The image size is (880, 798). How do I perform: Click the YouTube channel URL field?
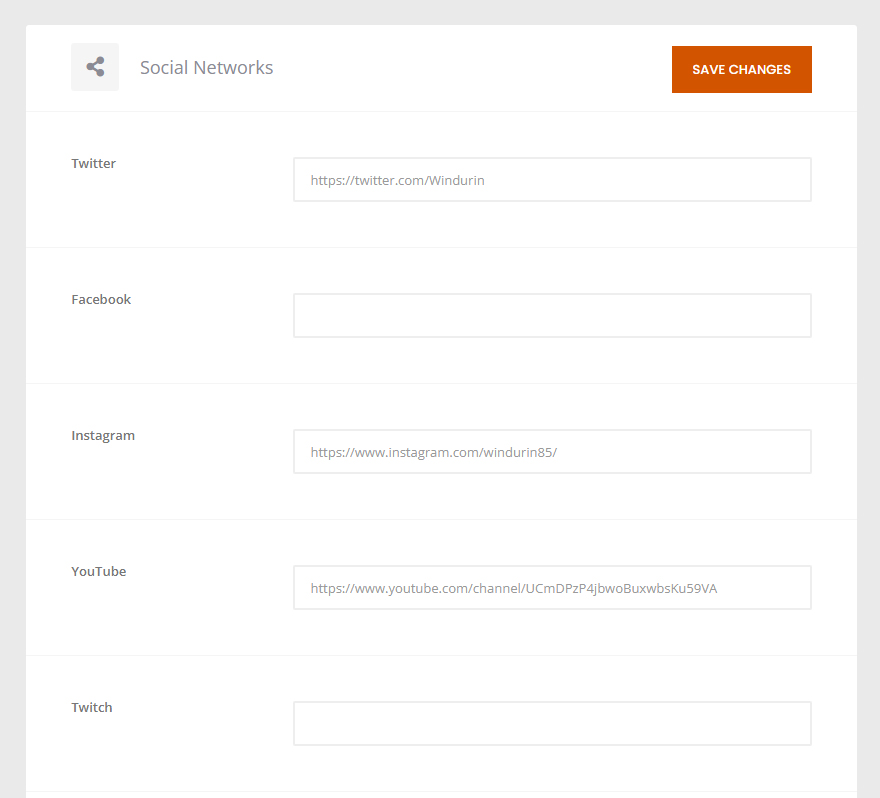click(552, 588)
